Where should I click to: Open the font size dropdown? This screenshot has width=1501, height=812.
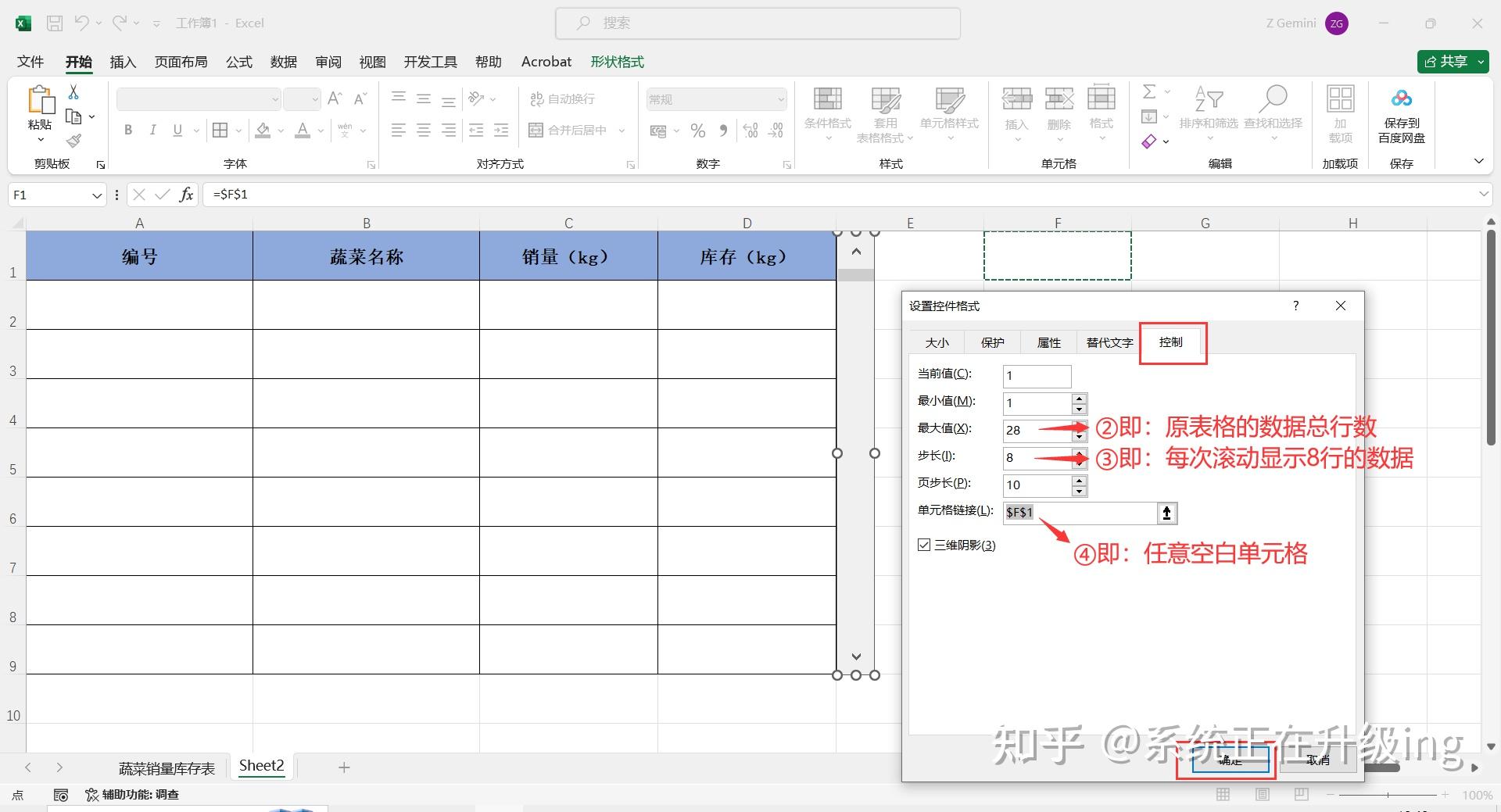tap(315, 99)
